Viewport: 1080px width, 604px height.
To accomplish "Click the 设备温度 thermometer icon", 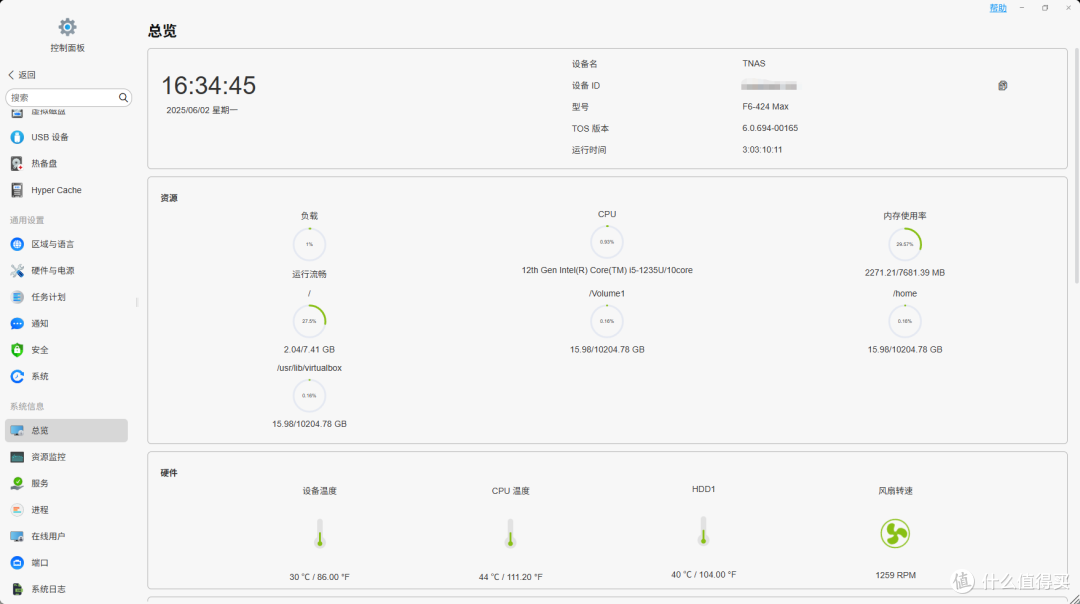I will [320, 533].
